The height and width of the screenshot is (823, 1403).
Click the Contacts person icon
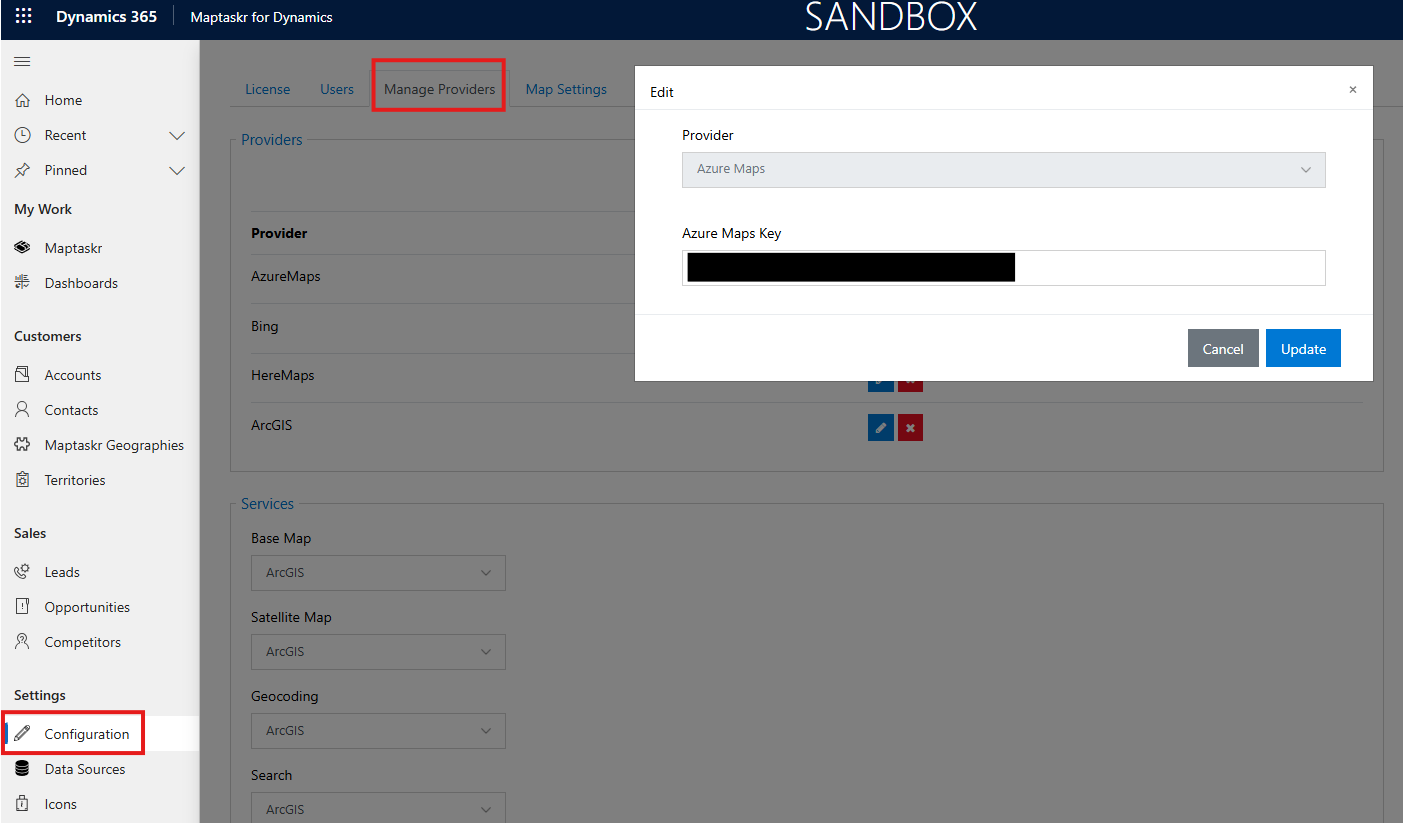22,410
